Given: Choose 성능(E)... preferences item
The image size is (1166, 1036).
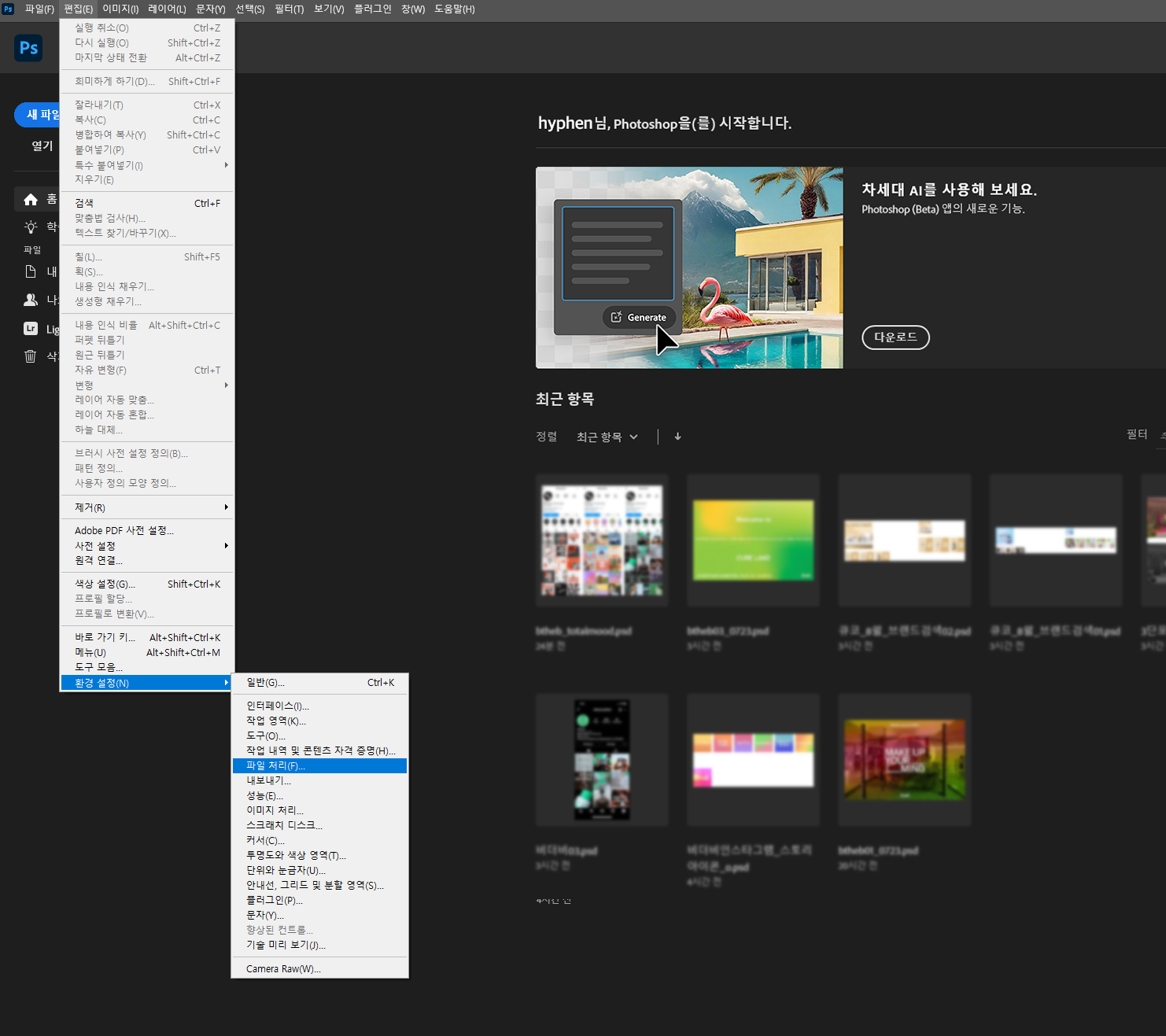Looking at the screenshot, I should click(x=319, y=795).
